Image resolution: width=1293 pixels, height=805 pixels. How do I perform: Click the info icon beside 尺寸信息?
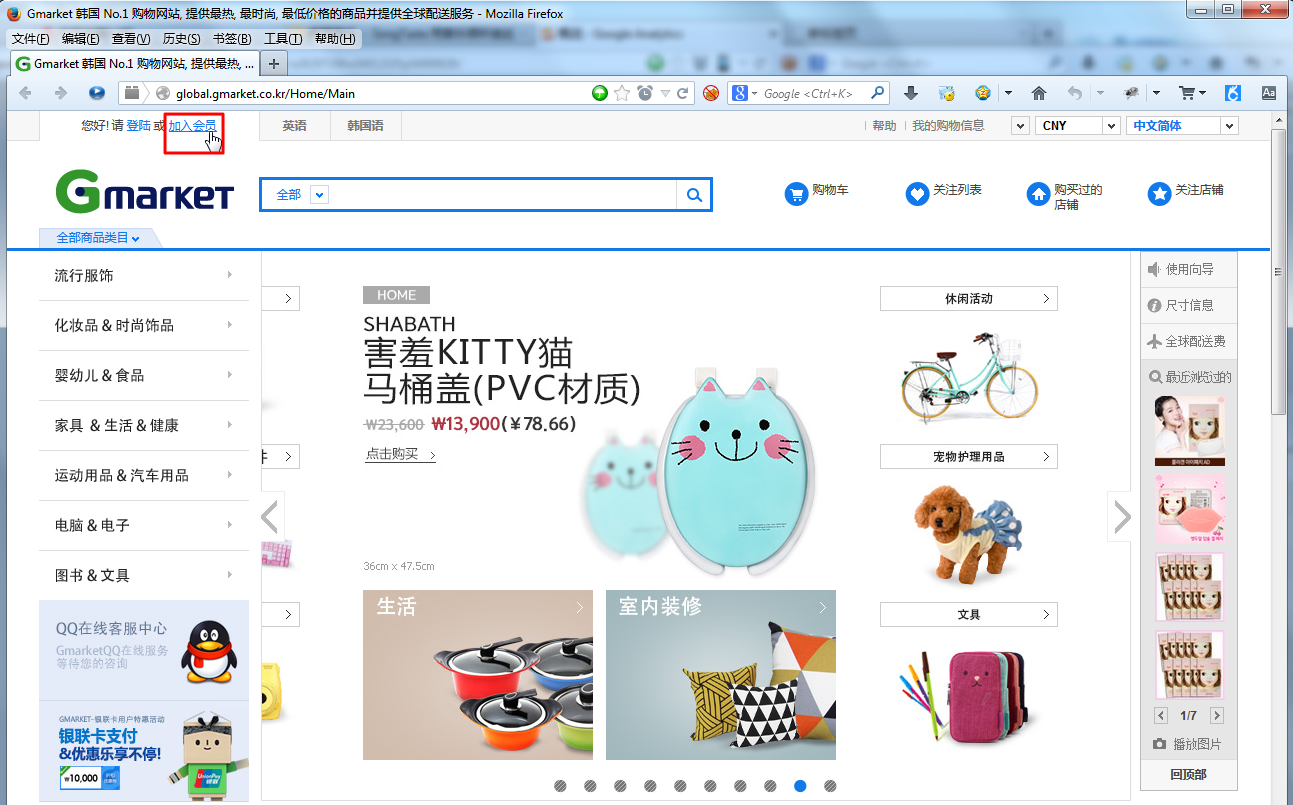[x=1154, y=305]
